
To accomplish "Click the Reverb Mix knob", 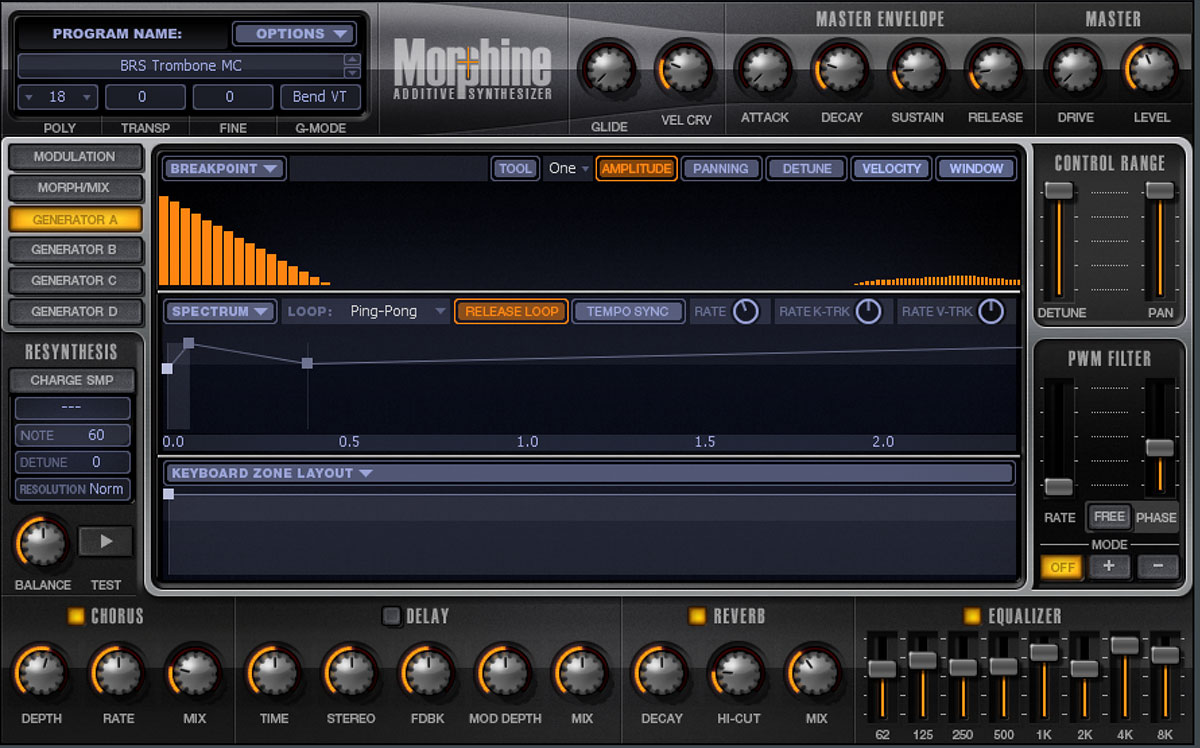I will (815, 673).
